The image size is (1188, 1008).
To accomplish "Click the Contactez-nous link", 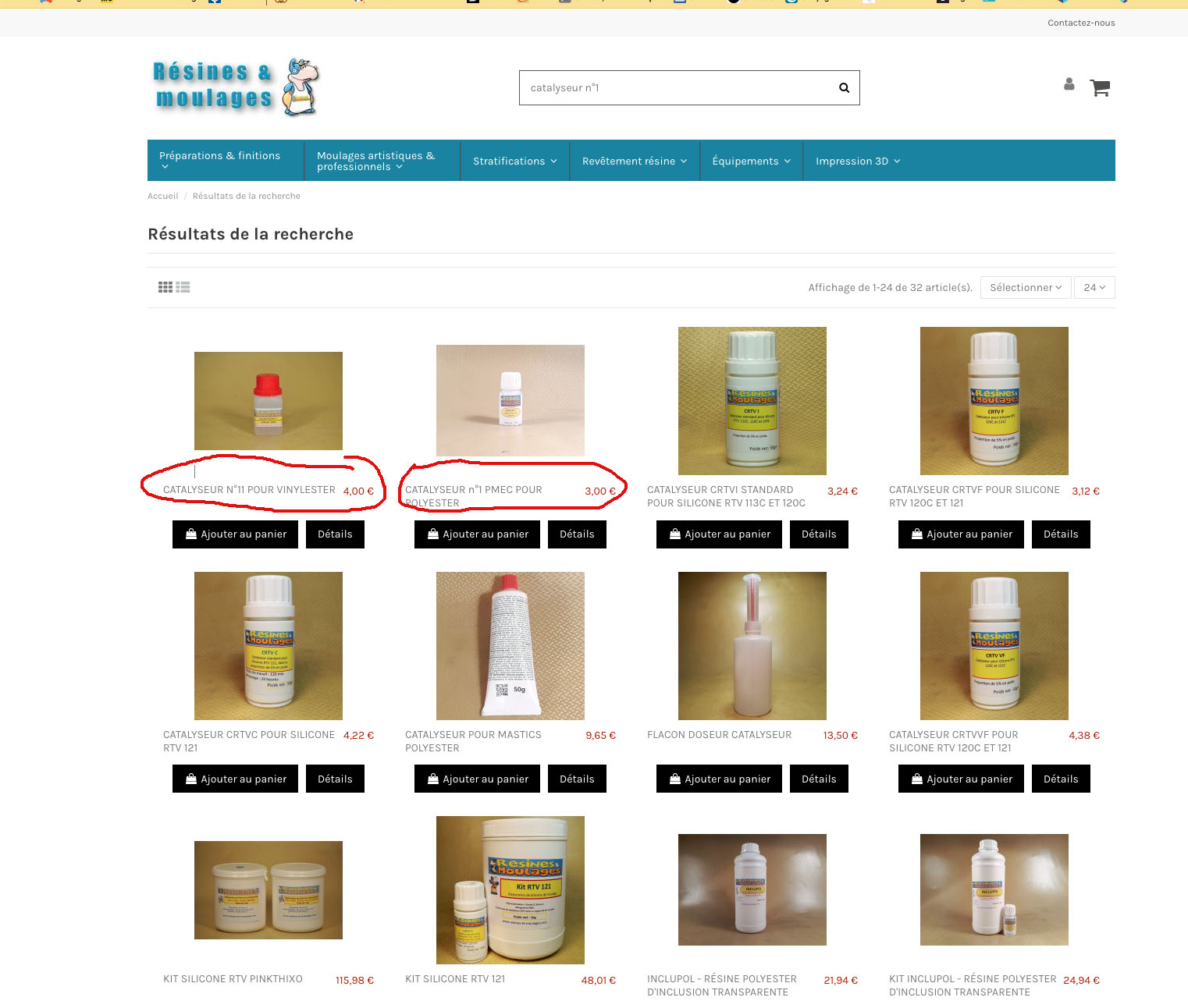I will pos(1081,23).
